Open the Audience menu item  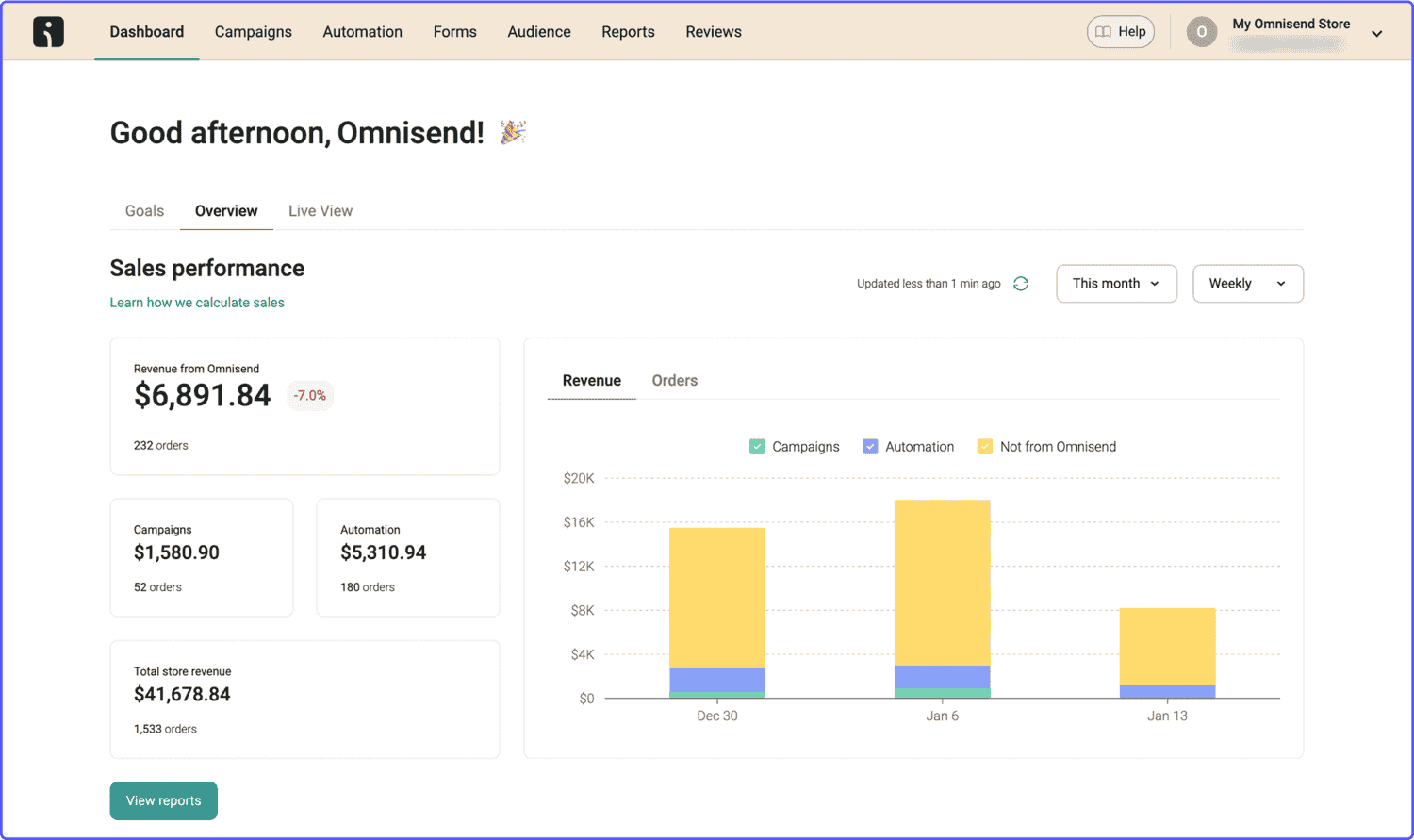(x=539, y=32)
